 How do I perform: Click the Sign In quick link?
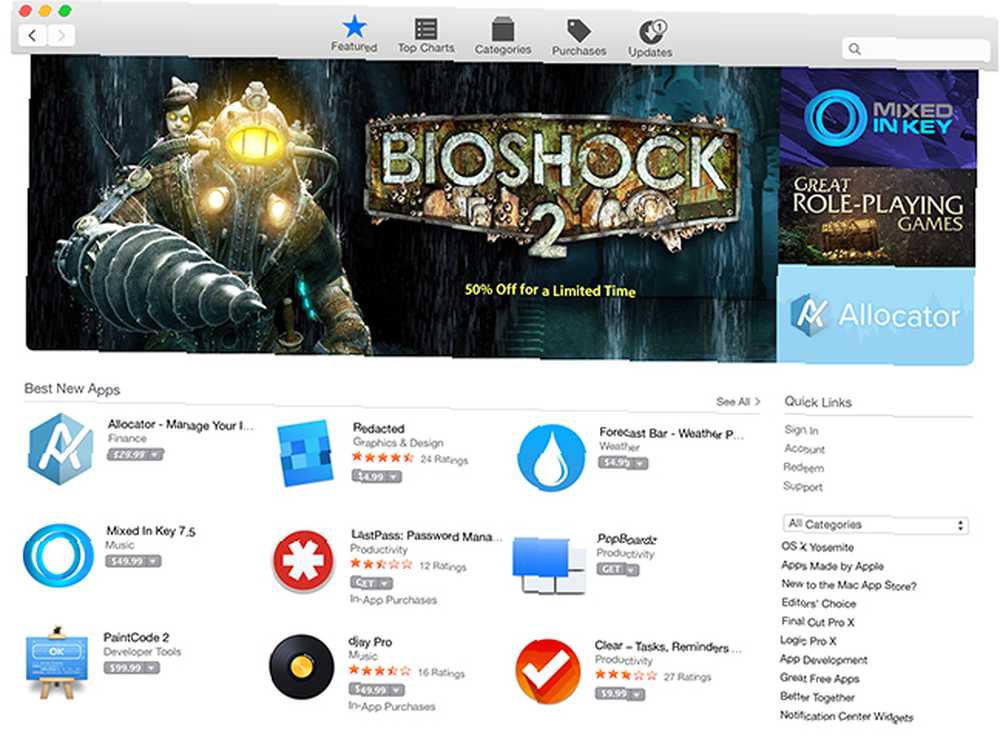[801, 430]
